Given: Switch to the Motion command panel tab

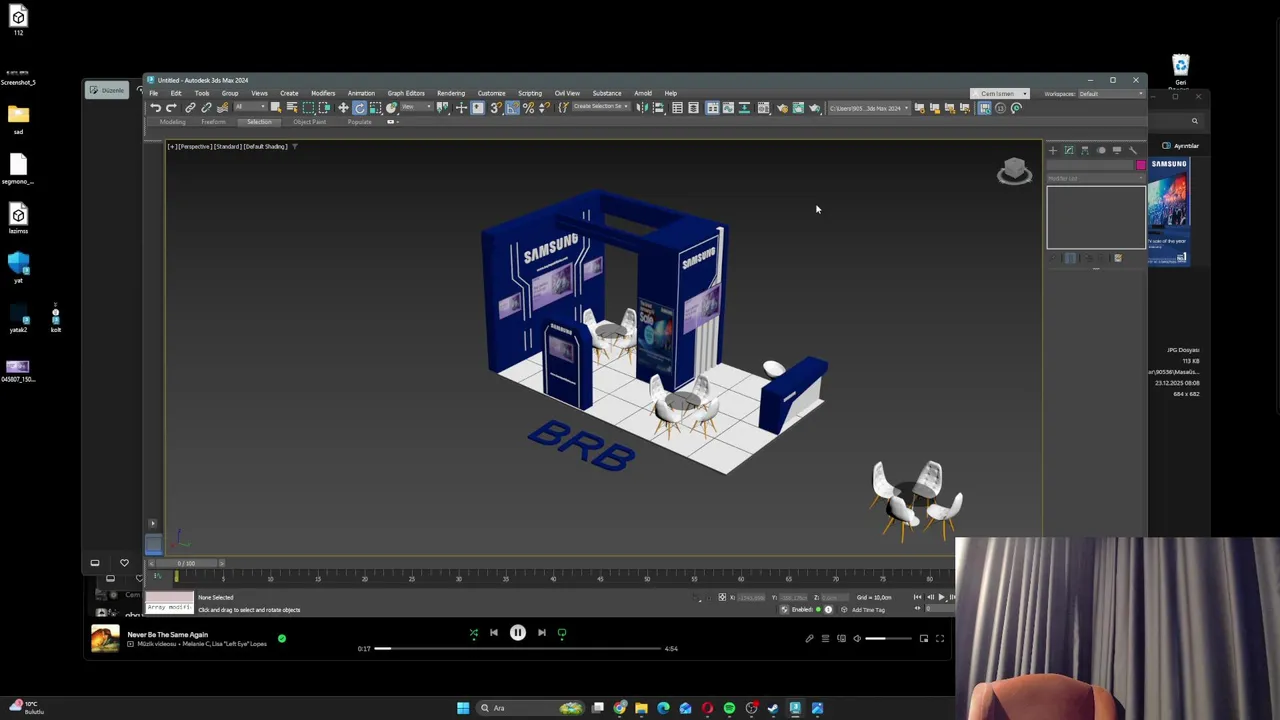Looking at the screenshot, I should pos(1101,150).
